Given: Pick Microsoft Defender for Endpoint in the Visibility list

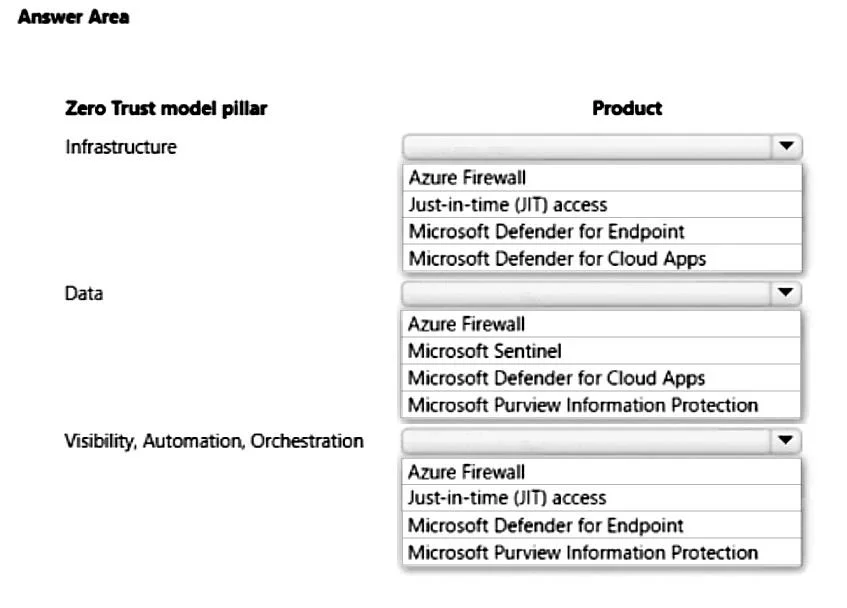Looking at the screenshot, I should point(601,525).
